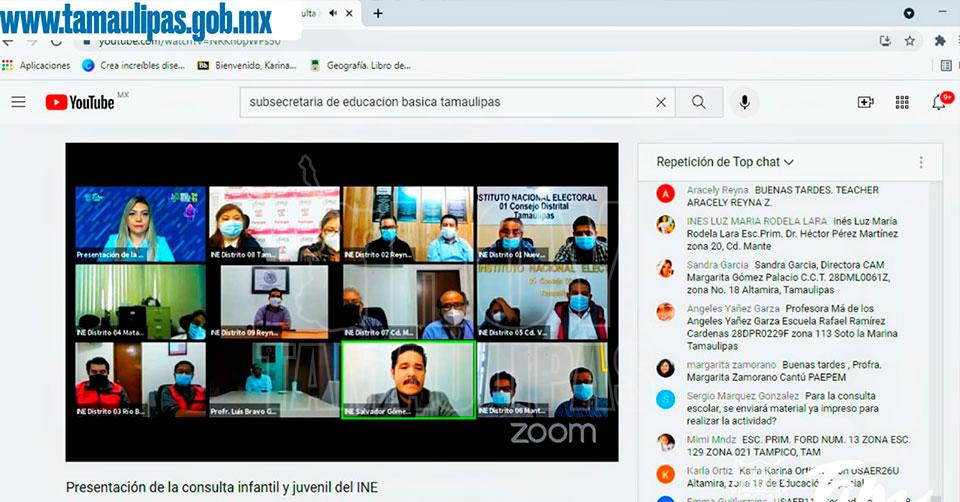Viewport: 960px width, 502px height.
Task: Click the Zoom meeting video player
Action: coord(341,301)
